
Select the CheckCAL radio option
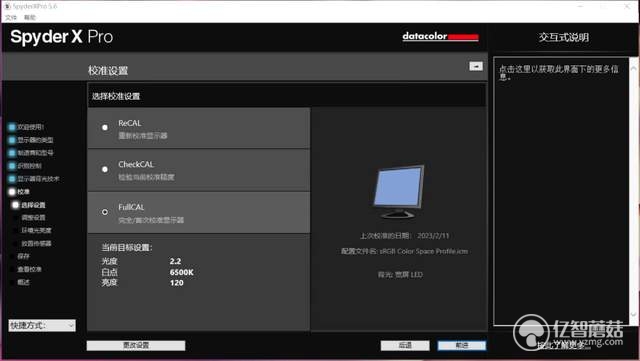click(105, 169)
